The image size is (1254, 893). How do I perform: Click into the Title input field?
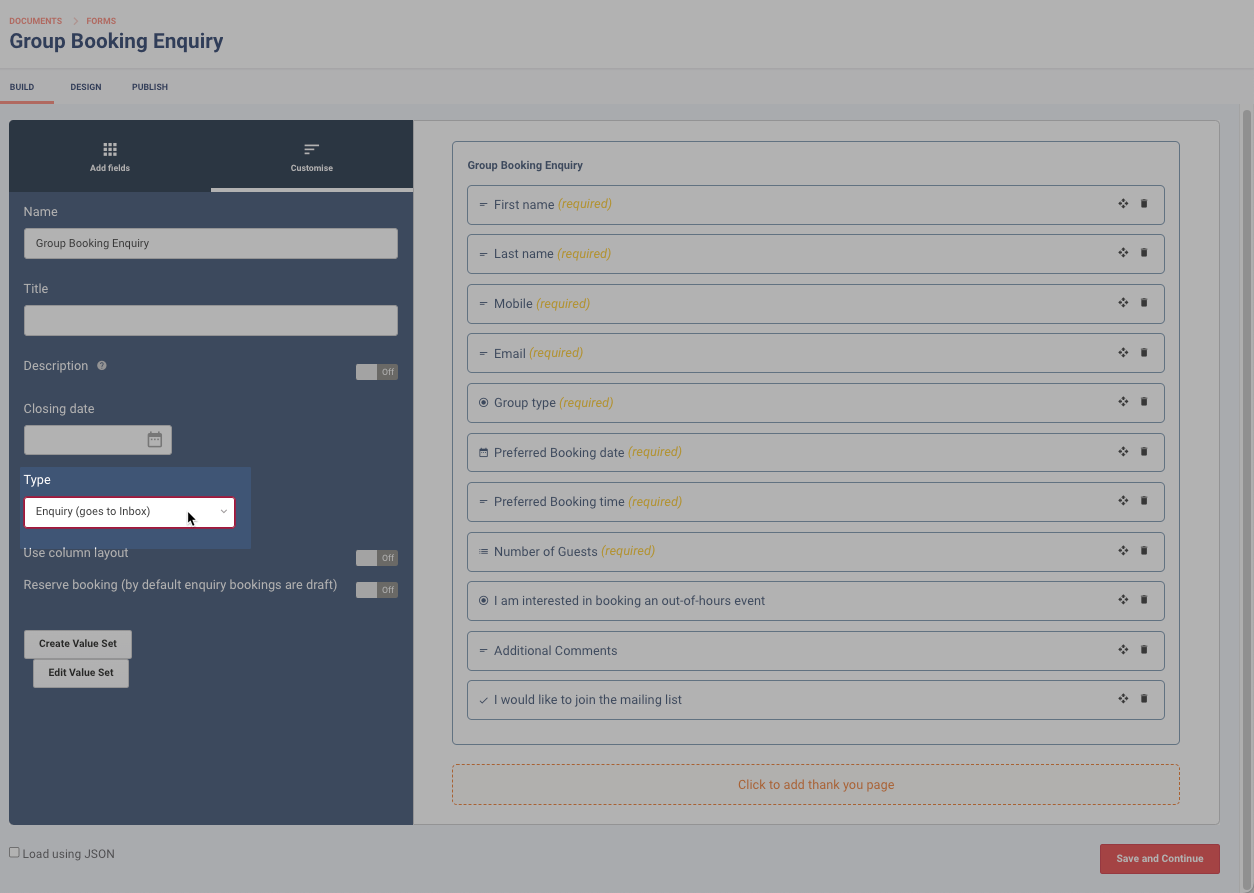tap(211, 320)
